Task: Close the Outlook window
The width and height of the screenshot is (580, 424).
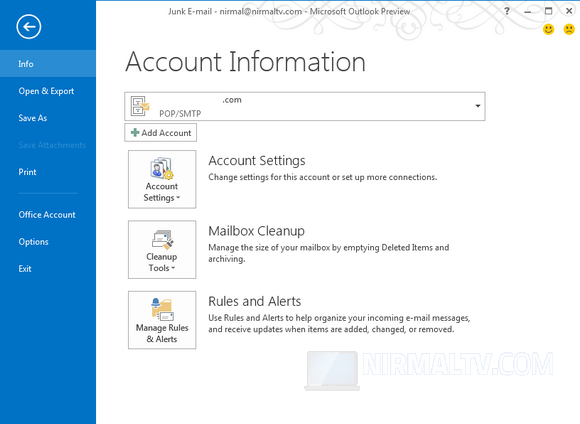Action: coord(569,11)
